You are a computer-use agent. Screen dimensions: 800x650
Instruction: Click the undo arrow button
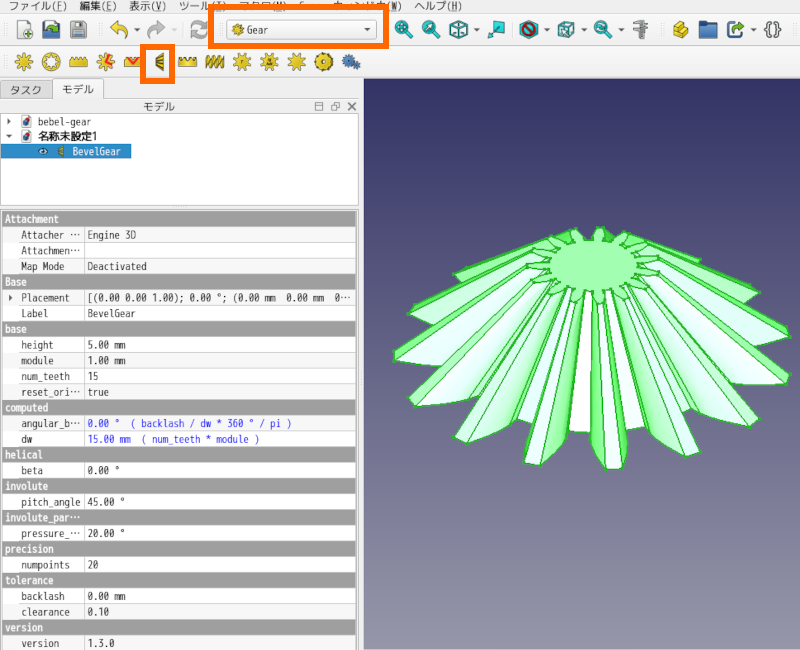coord(120,29)
